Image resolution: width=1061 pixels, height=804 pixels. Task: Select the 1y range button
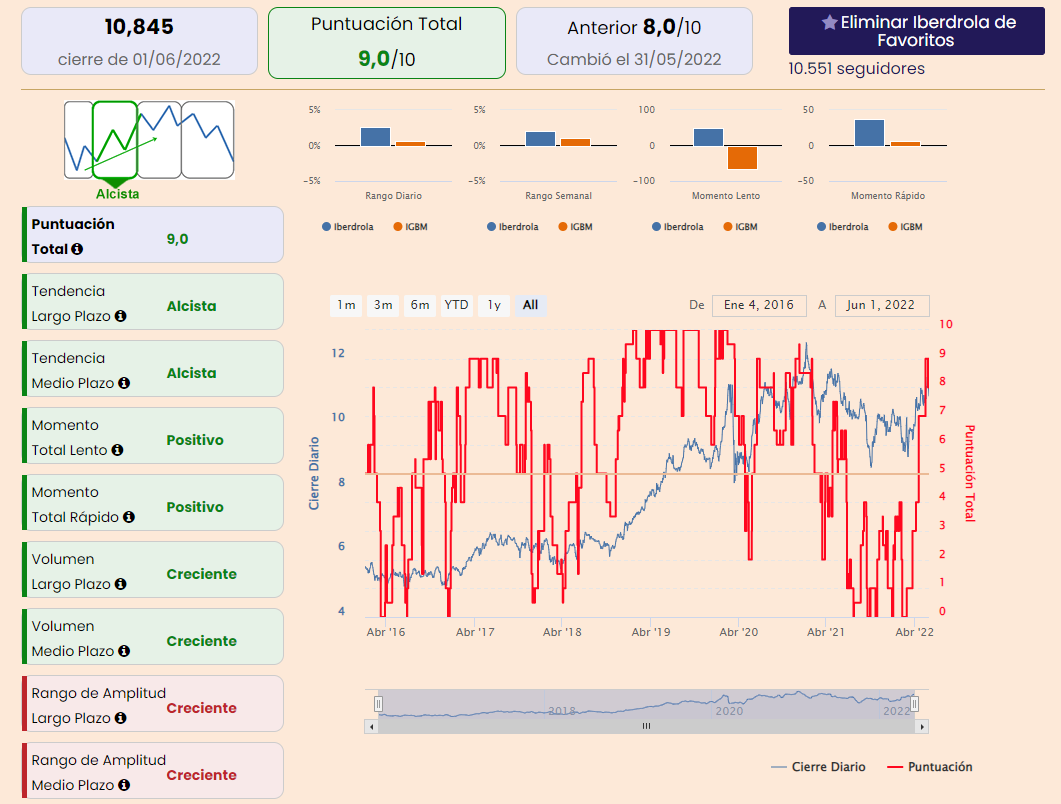point(494,305)
